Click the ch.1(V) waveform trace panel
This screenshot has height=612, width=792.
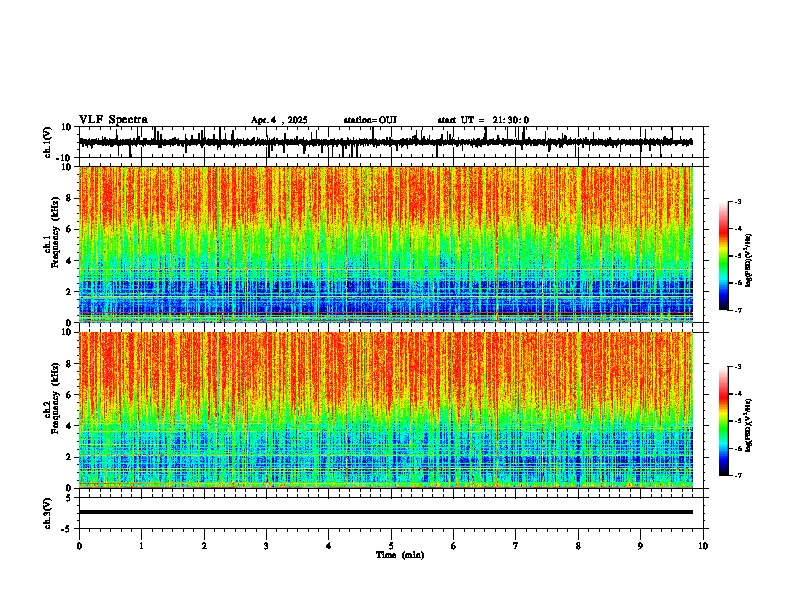coord(393,142)
